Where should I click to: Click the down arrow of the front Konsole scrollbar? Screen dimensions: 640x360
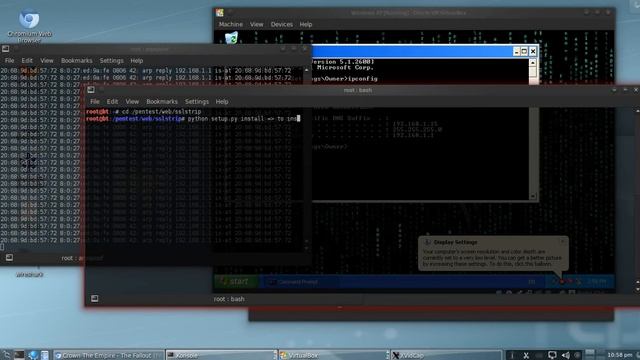638,289
